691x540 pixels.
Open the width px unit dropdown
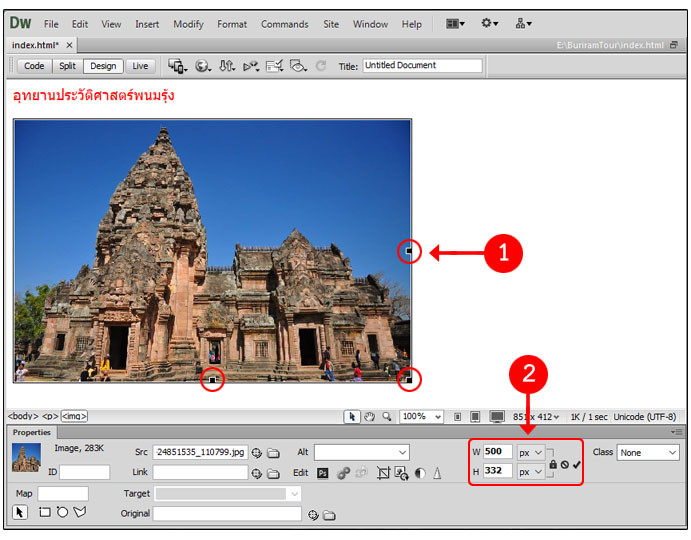[530, 452]
